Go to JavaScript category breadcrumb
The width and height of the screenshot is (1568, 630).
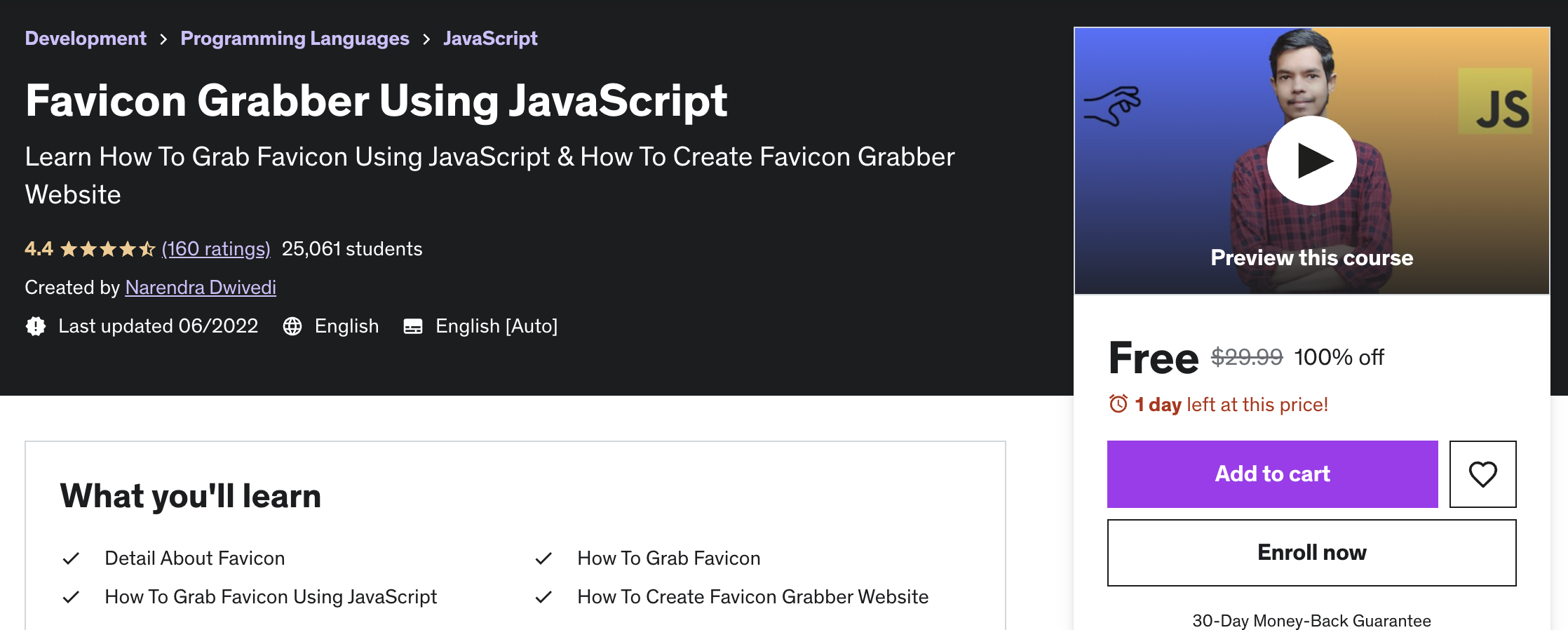tap(490, 39)
